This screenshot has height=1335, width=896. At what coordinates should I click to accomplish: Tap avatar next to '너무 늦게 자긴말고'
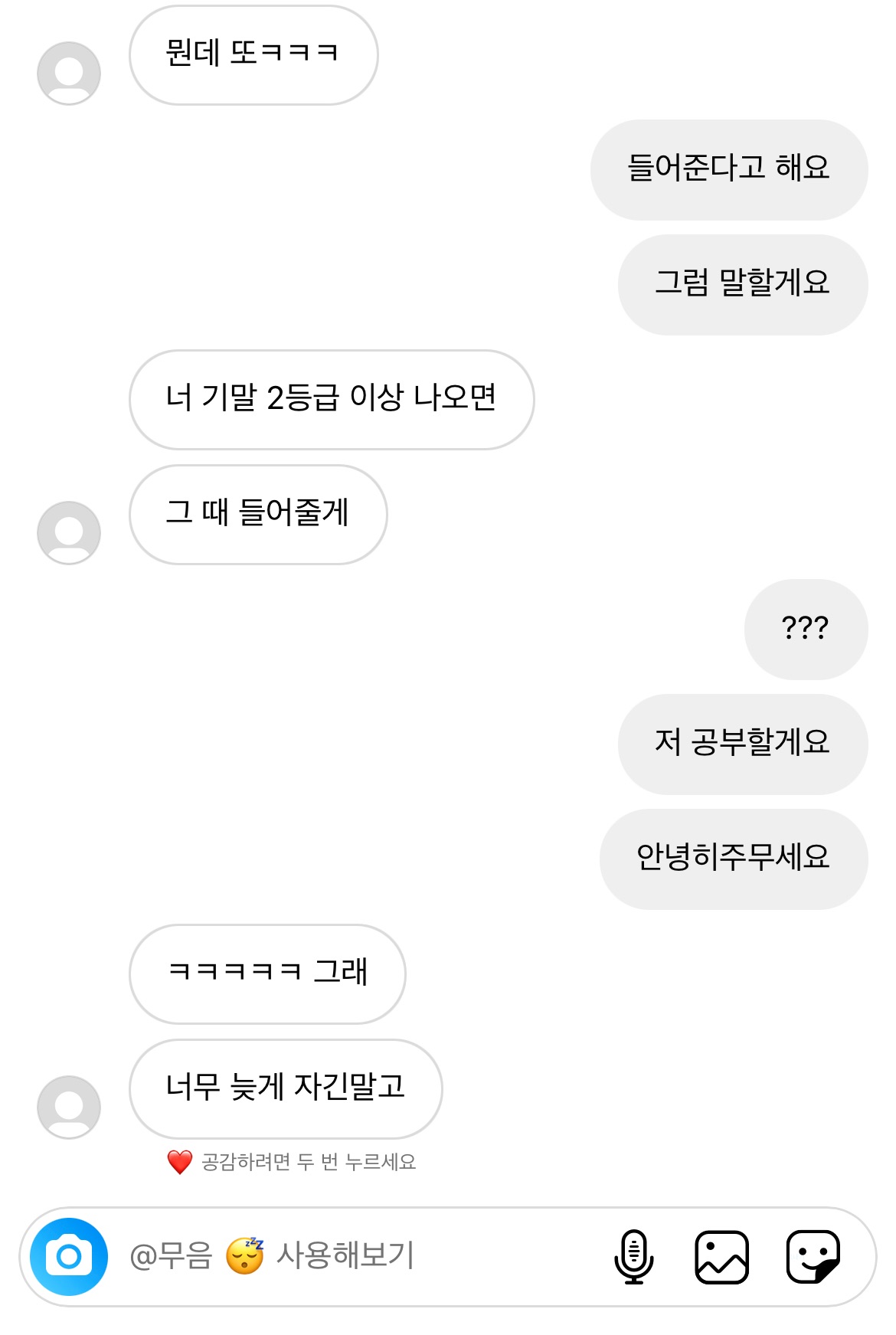coord(69,1108)
